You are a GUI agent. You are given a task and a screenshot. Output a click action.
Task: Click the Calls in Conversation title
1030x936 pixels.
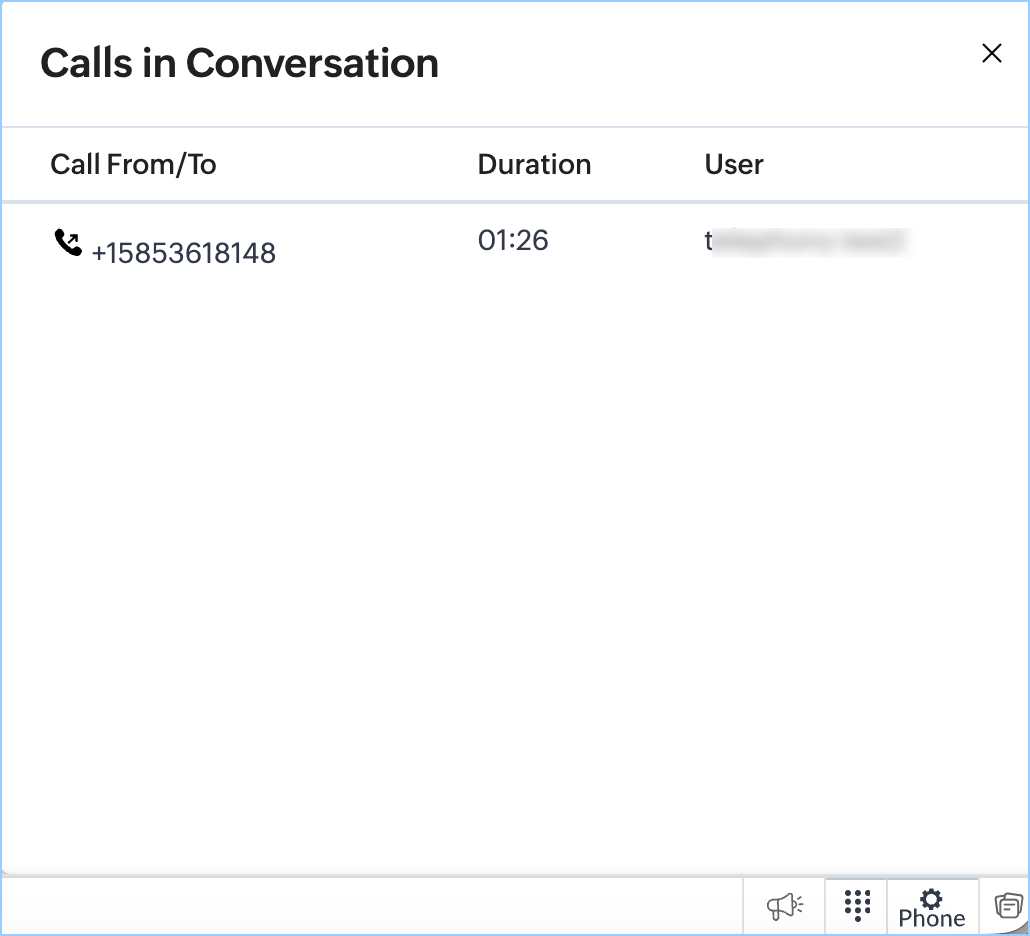pos(239,63)
